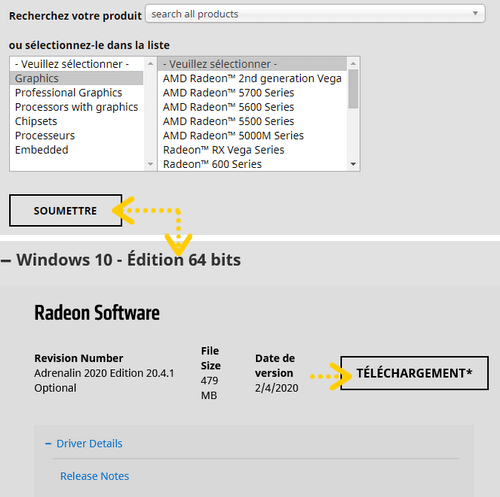Click the category list scroll-down arrow
The image size is (500, 497).
tap(150, 164)
